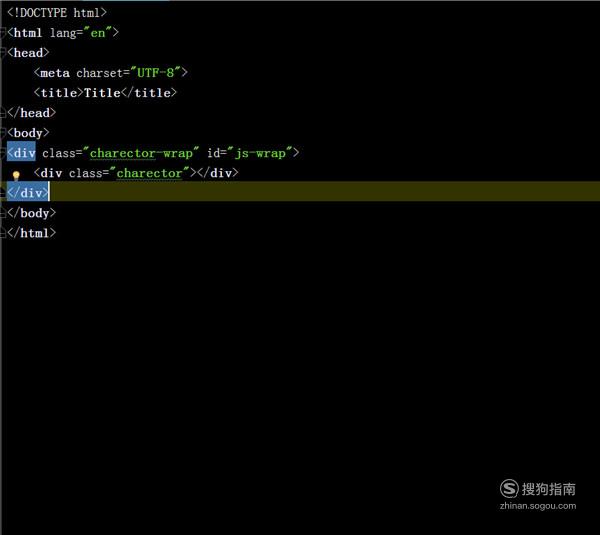Click the closing </title> tag
This screenshot has height=535, width=600.
149,93
